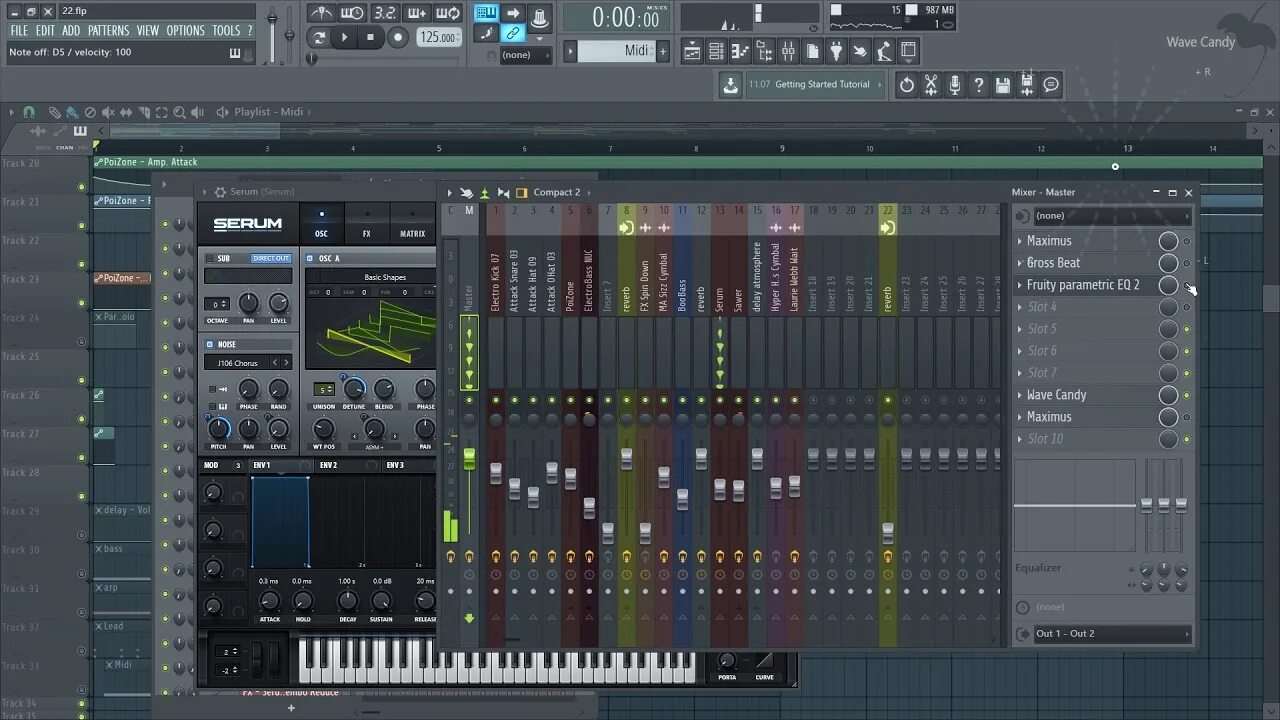
Task: Open the speech bubble info icon
Action: 1050,85
